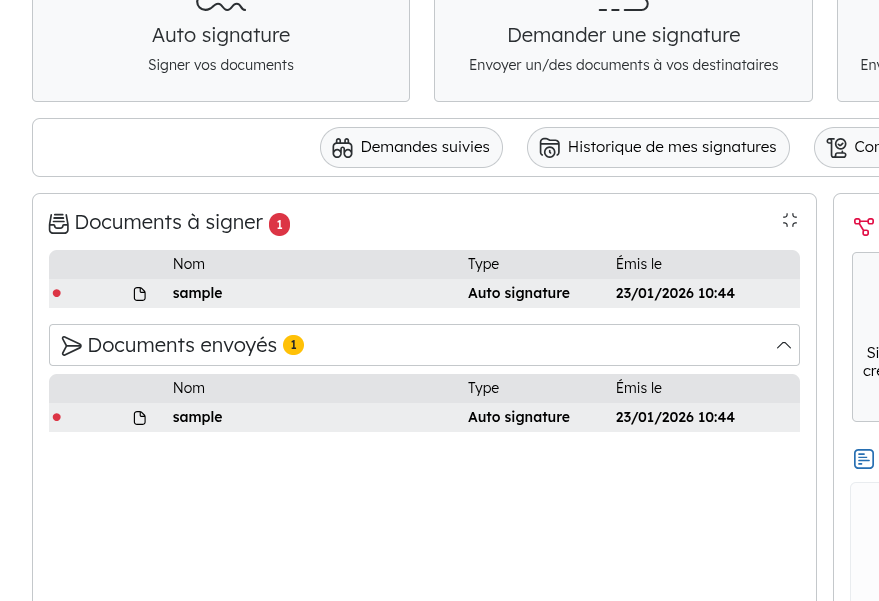Open the sample document under Documents à signer
Viewport: 879px width, 601px height.
tap(197, 293)
